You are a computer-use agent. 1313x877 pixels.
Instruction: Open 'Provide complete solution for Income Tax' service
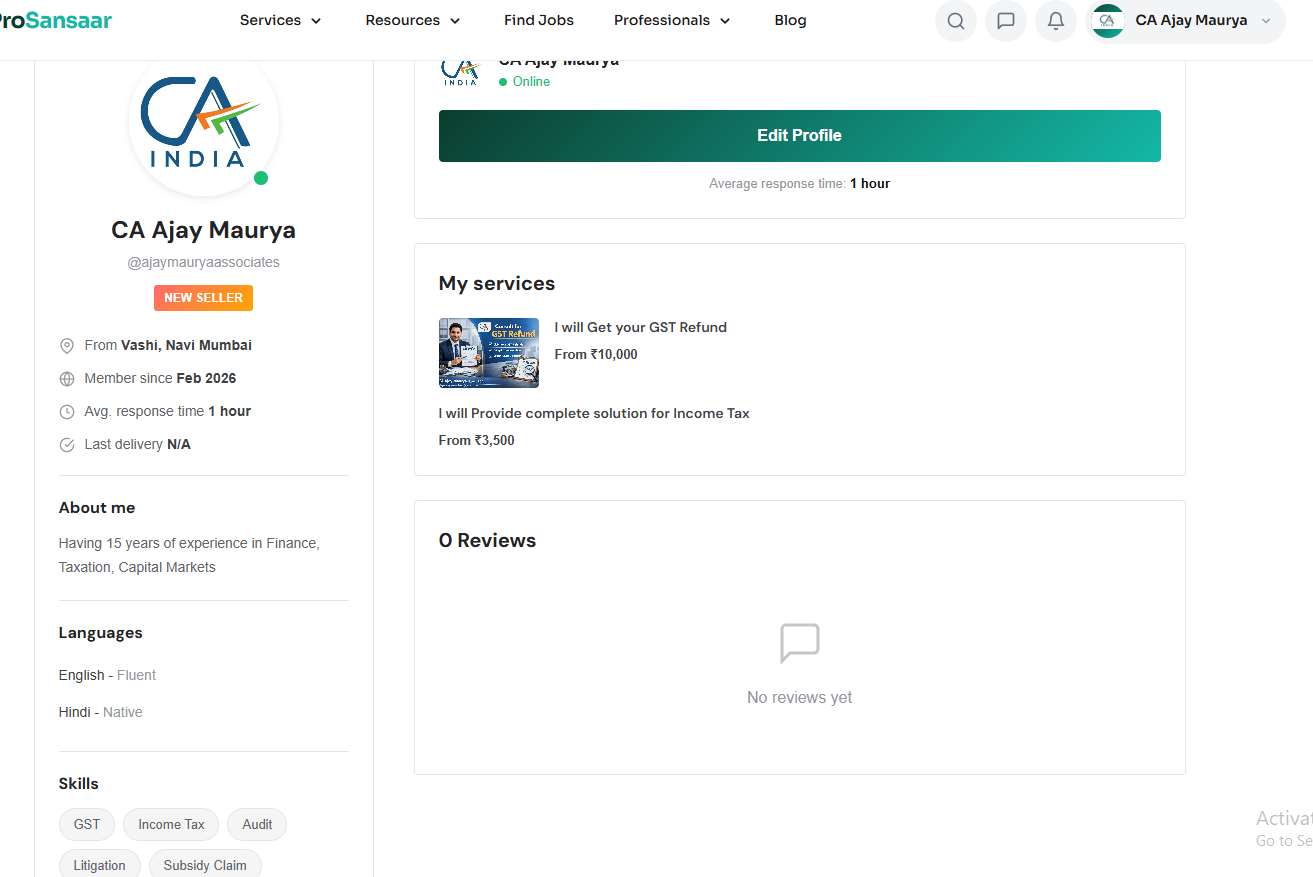coord(594,413)
